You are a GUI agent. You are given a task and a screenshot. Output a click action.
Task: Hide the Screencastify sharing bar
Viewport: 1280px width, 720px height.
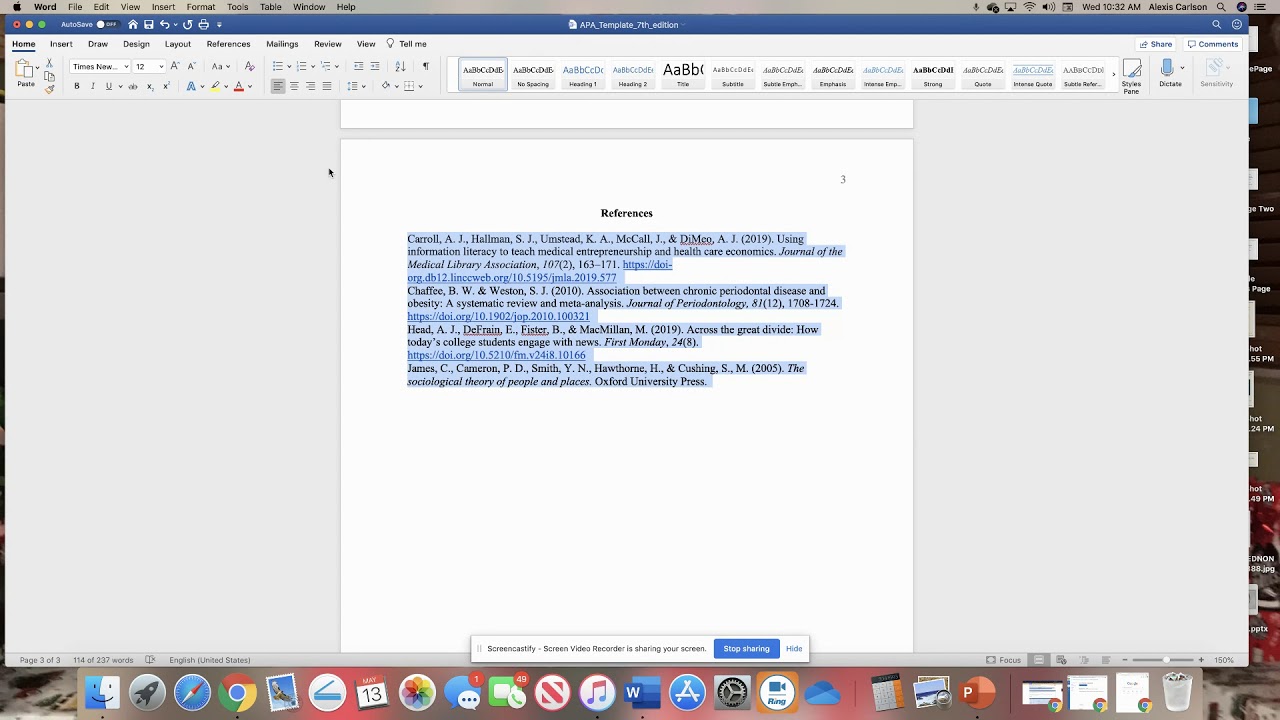click(794, 649)
